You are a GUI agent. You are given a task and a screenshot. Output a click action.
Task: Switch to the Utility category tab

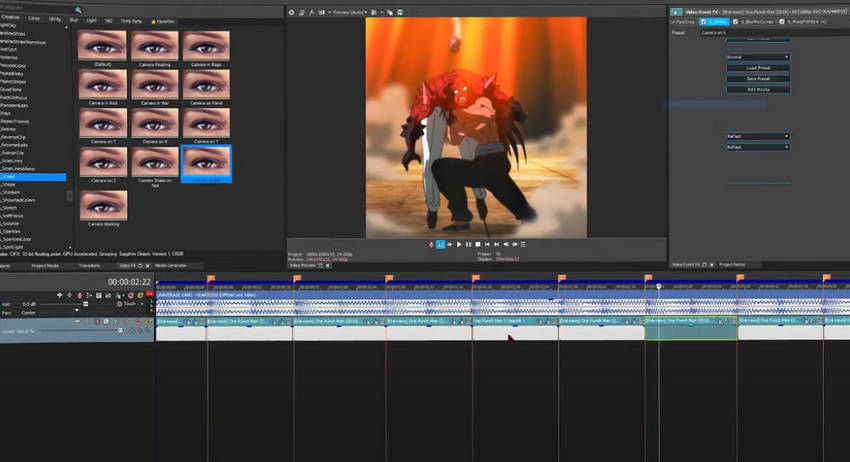pos(55,19)
